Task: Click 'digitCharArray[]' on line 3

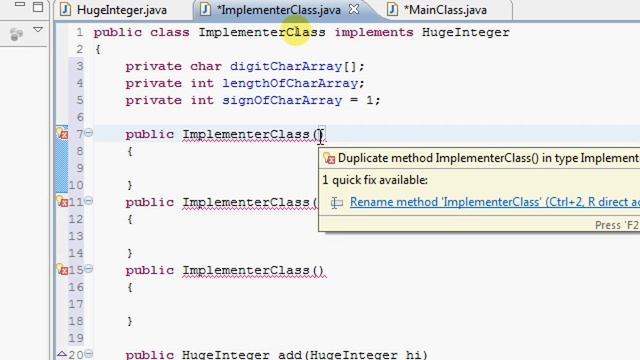Action: tap(293, 66)
